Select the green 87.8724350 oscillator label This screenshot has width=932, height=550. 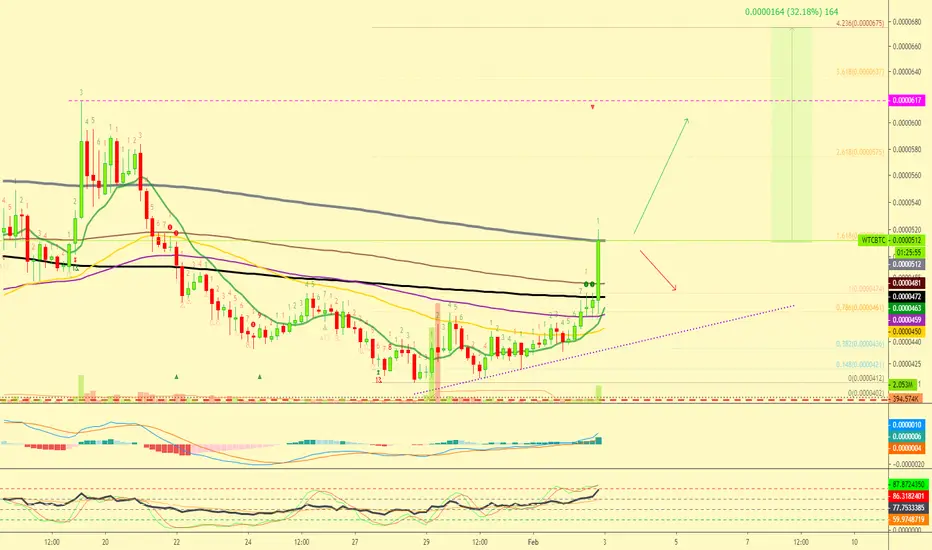click(908, 485)
